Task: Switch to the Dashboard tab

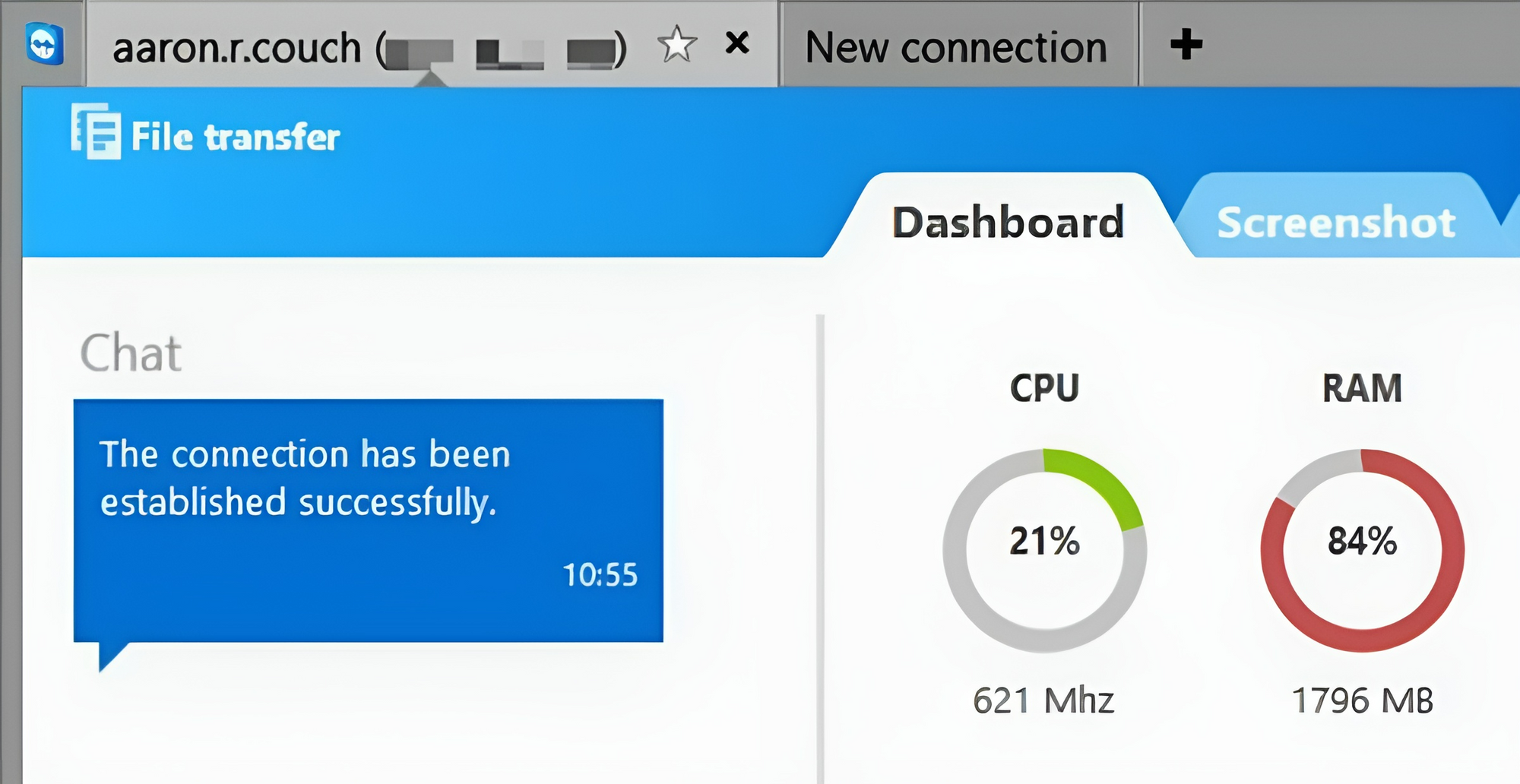Action: [1008, 222]
